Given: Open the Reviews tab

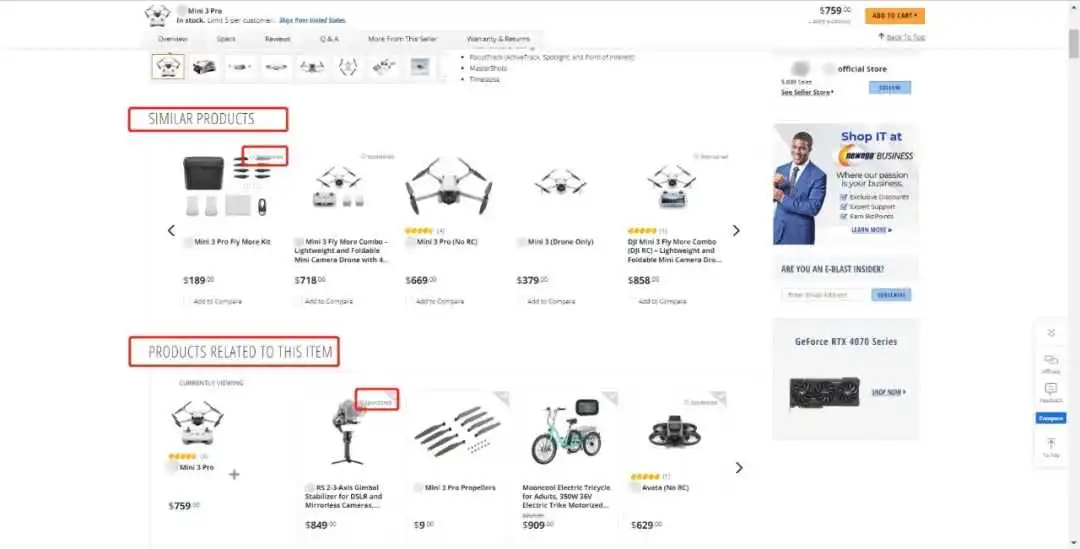Looking at the screenshot, I should pos(278,39).
